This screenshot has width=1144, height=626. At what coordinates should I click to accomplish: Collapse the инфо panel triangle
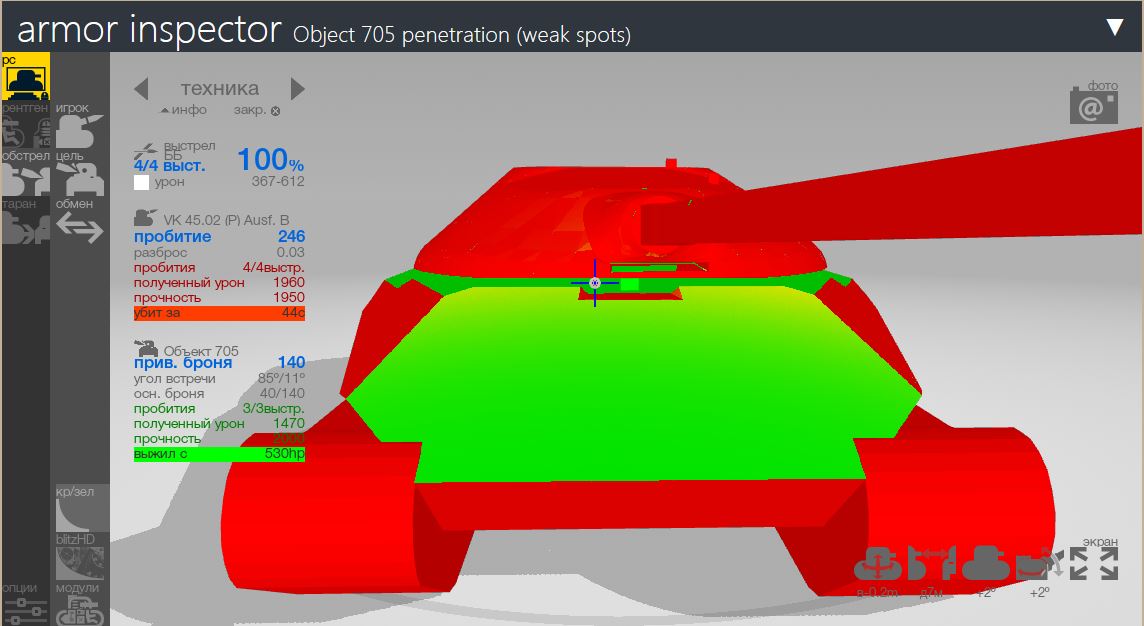tap(184, 110)
